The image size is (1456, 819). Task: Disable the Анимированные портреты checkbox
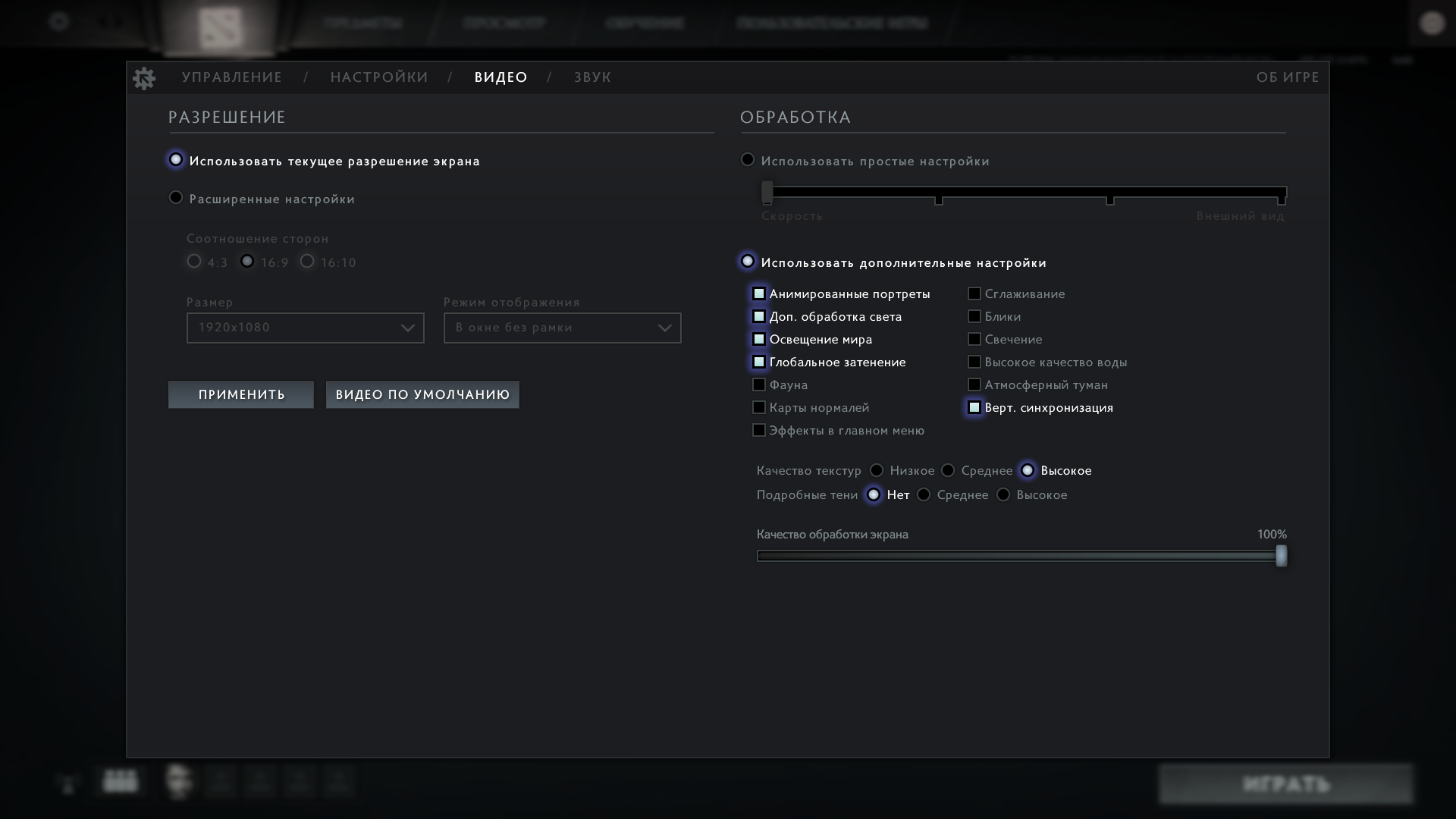coord(759,293)
